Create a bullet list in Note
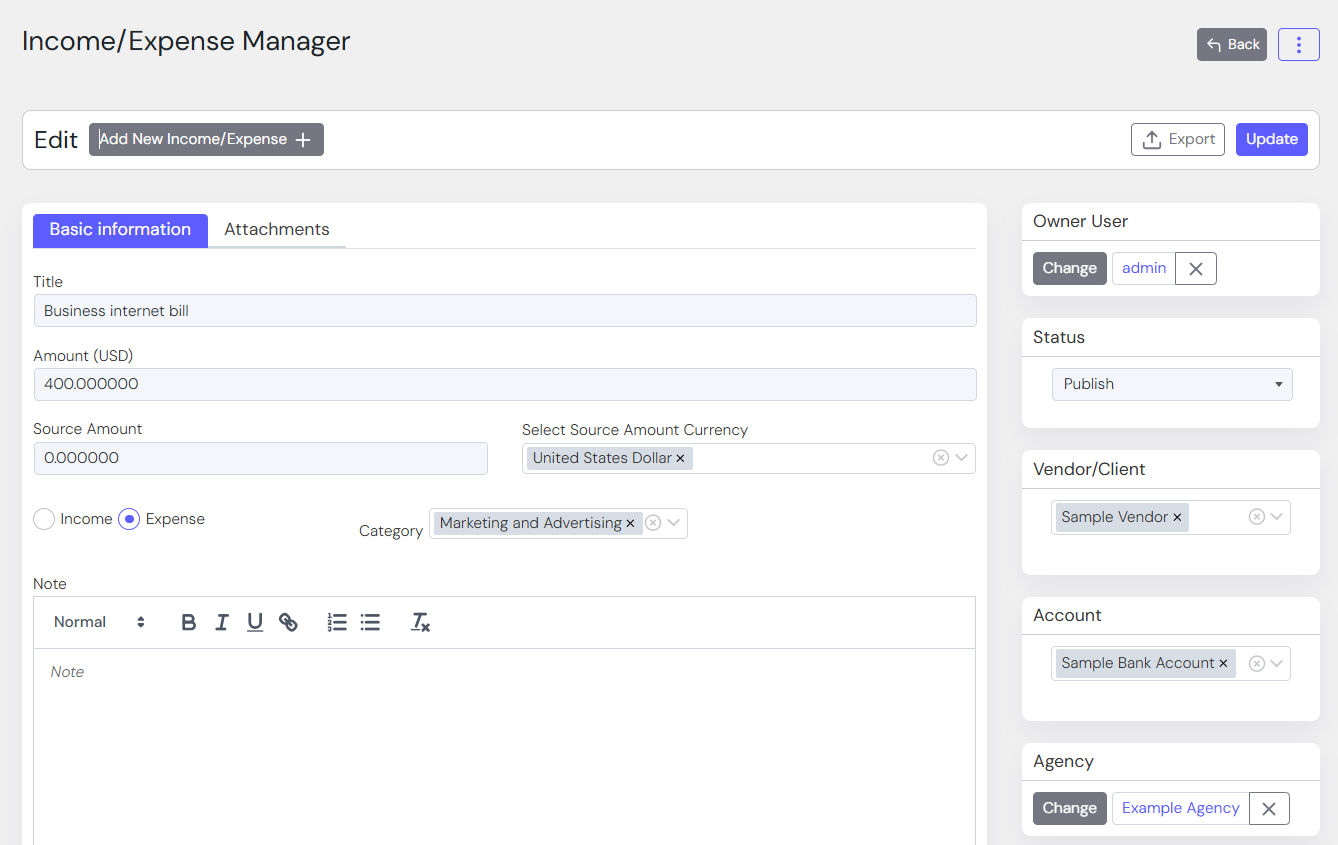Image resolution: width=1338 pixels, height=845 pixels. coord(370,623)
